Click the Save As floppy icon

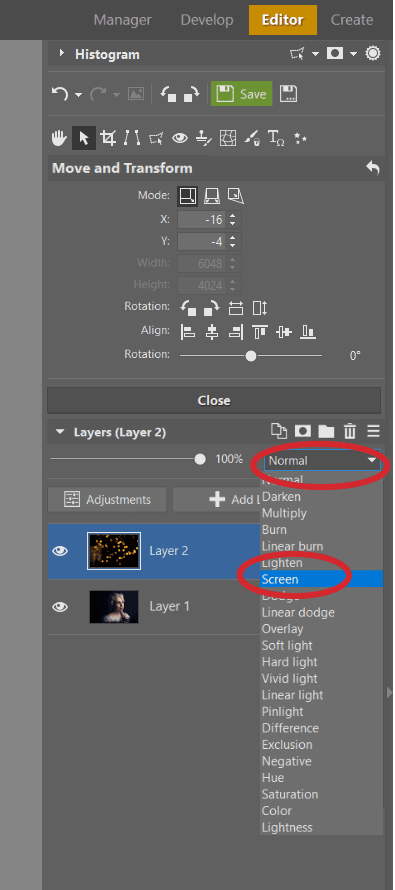click(289, 94)
